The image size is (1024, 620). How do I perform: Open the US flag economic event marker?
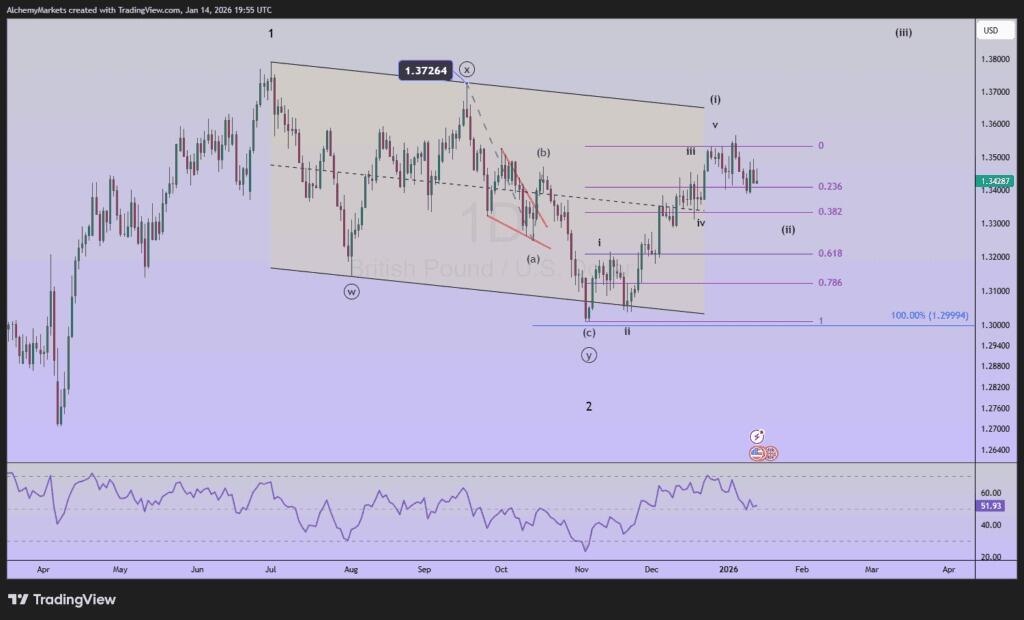click(757, 453)
